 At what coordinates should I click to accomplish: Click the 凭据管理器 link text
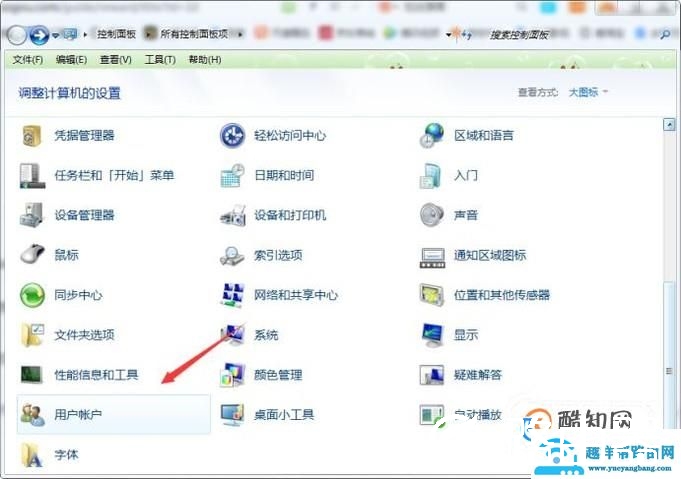tap(84, 135)
